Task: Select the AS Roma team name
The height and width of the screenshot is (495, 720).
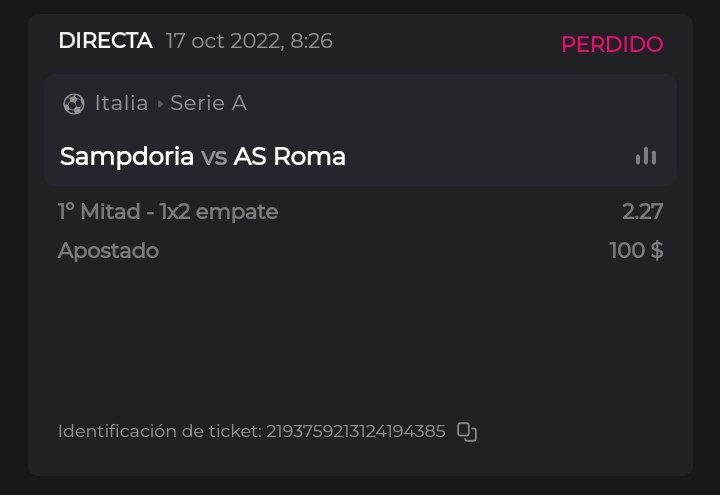Action: 289,157
